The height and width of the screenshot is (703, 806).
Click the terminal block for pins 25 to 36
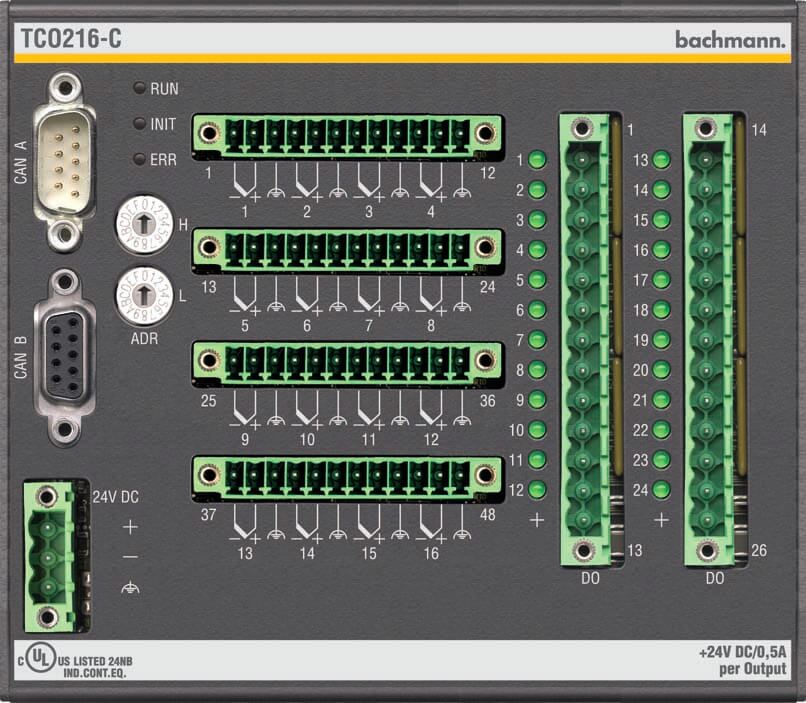tap(347, 363)
